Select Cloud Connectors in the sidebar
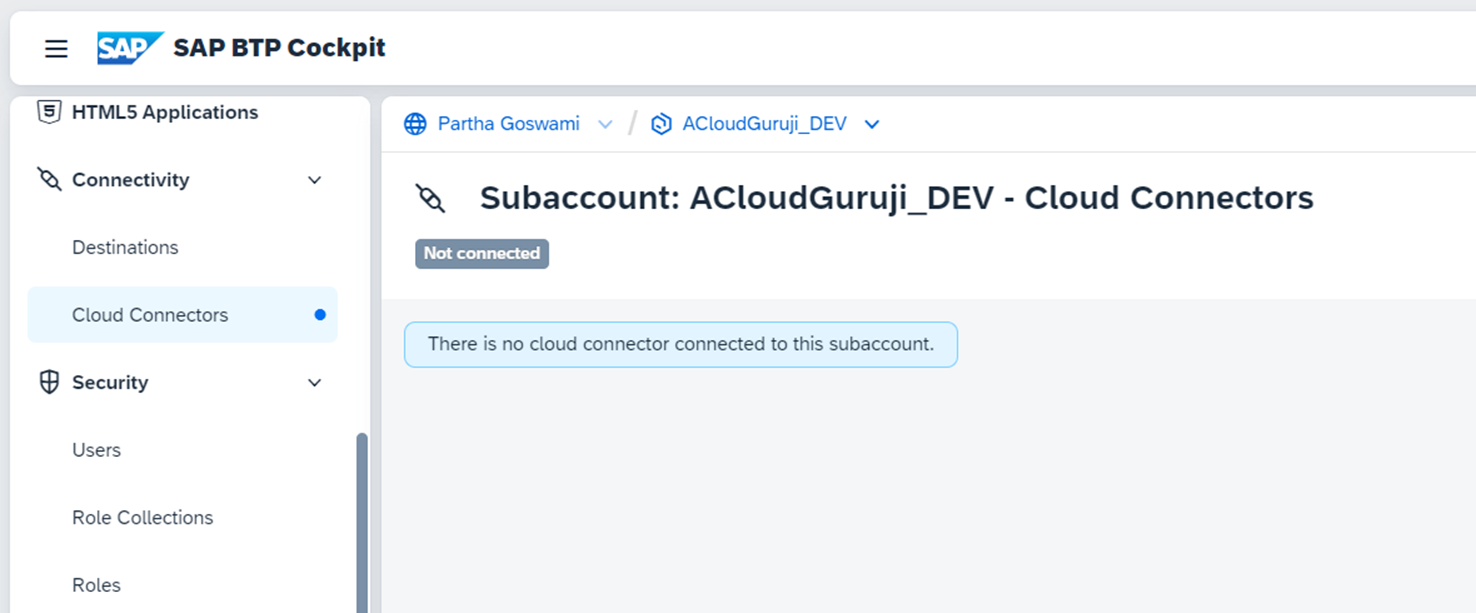 pyautogui.click(x=150, y=315)
